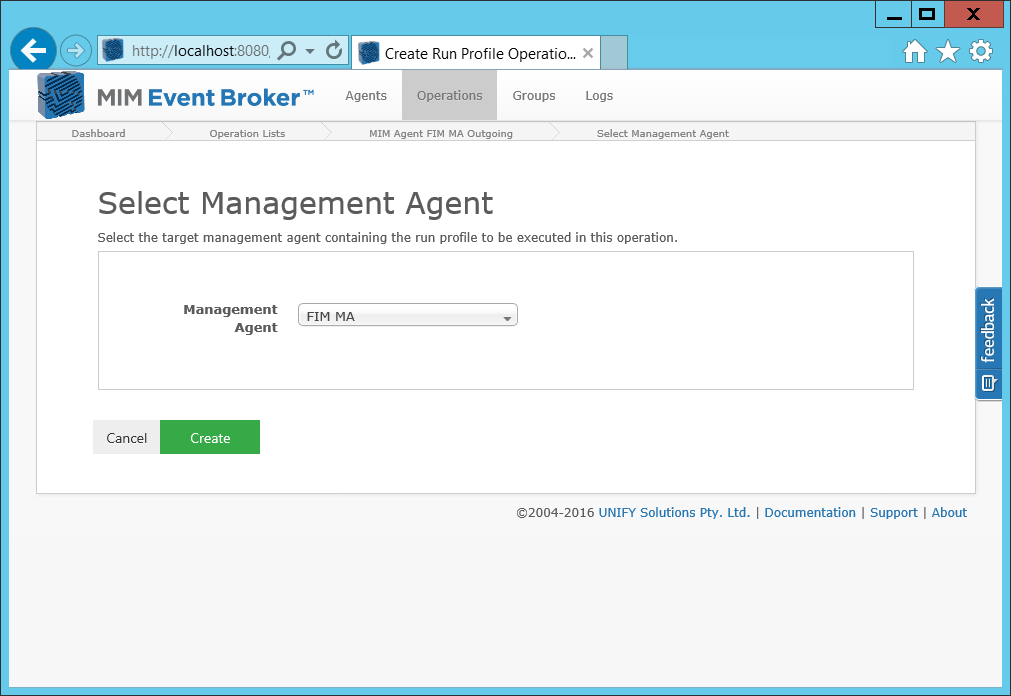Minimize the browser window
The image size is (1011, 696).
click(x=894, y=14)
